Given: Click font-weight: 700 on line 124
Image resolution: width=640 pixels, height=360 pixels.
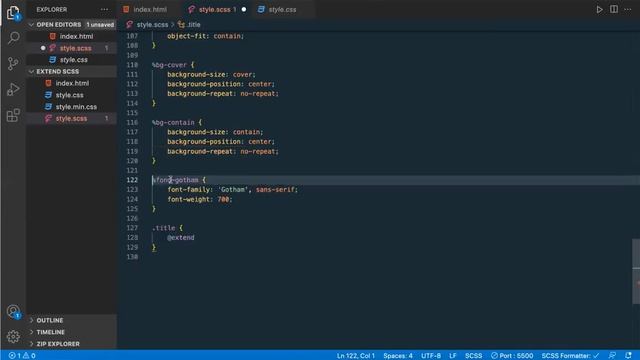Looking at the screenshot, I should coord(200,199).
